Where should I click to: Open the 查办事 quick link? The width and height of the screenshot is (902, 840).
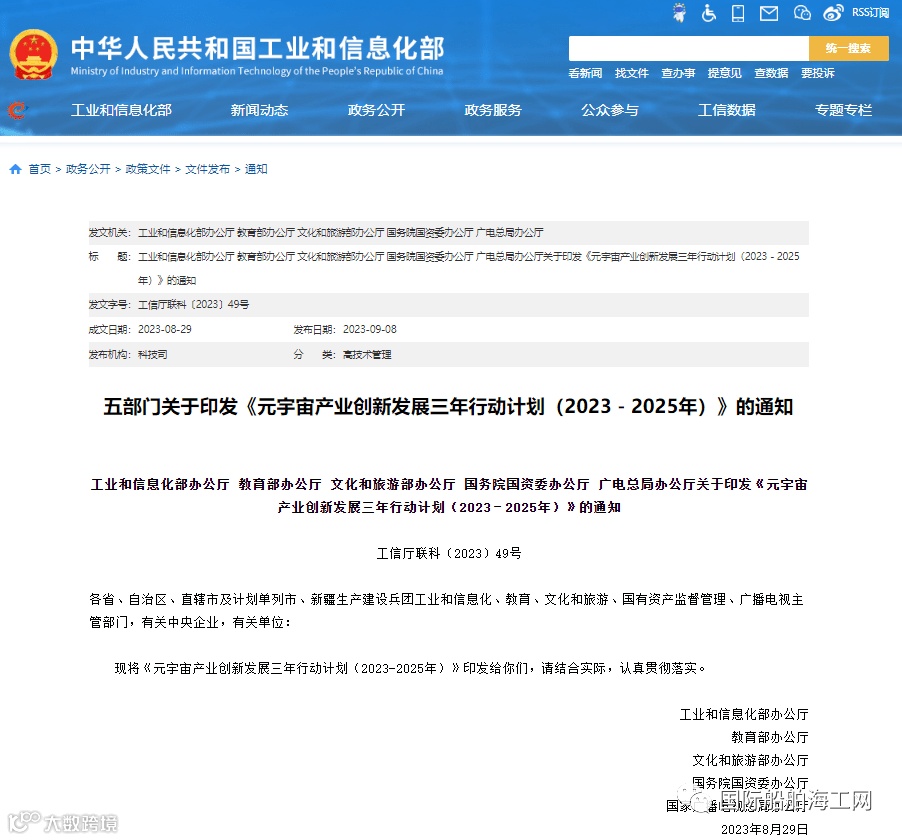(x=678, y=73)
